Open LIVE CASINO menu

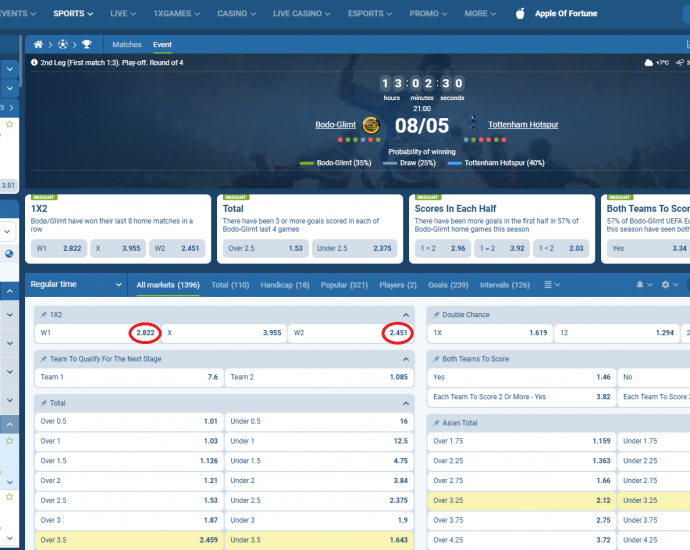tap(301, 14)
